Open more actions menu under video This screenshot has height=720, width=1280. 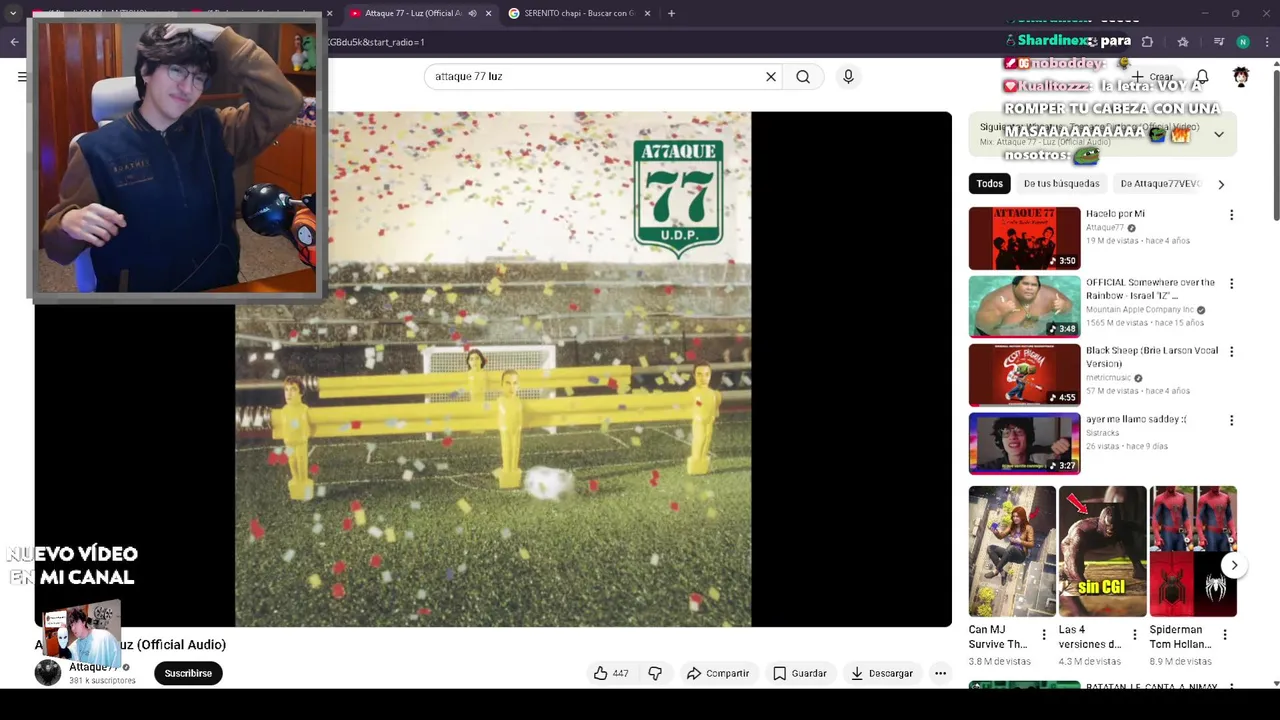pos(940,674)
